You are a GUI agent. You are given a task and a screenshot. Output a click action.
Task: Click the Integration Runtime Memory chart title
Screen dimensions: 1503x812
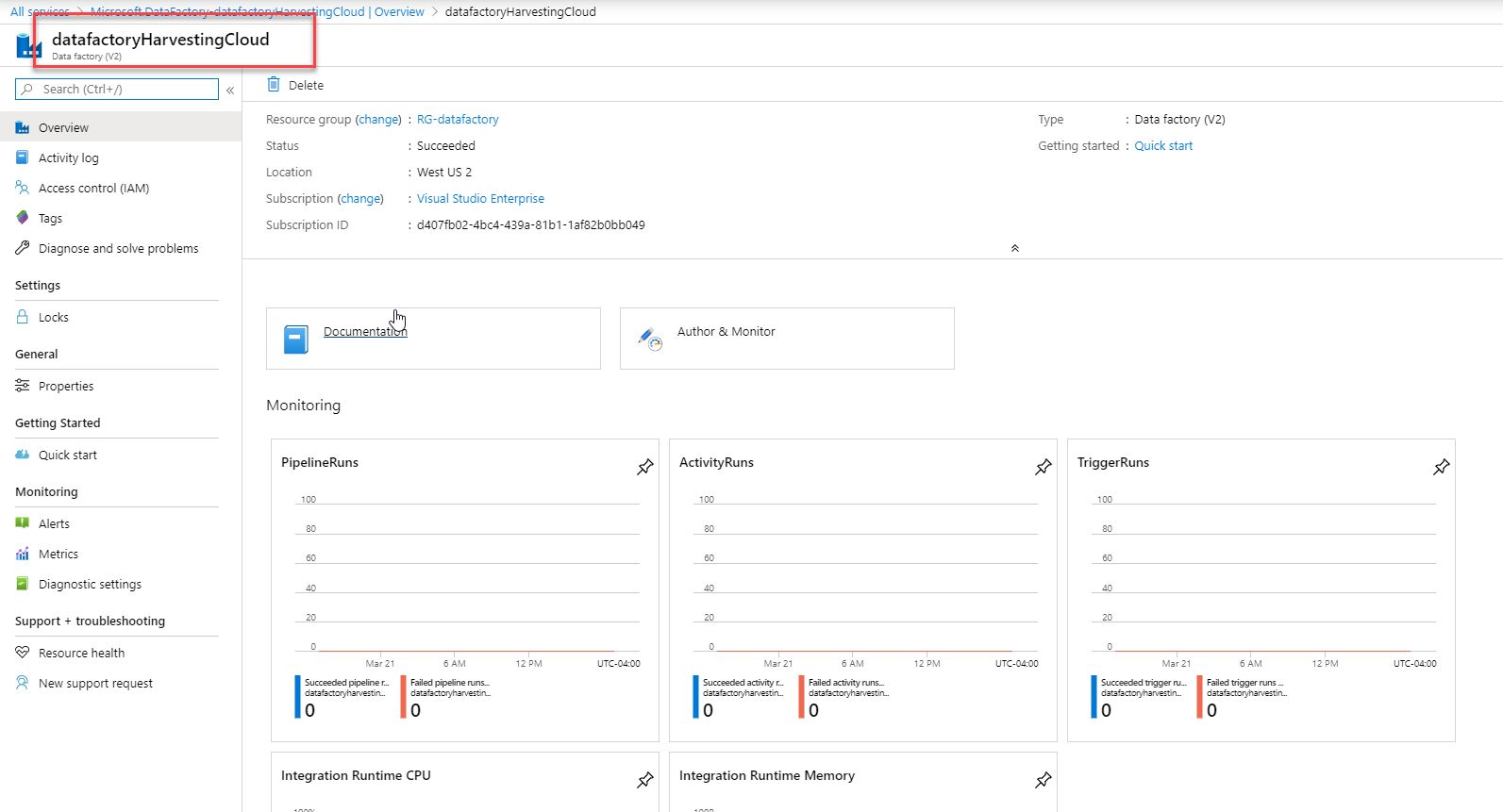(767, 775)
